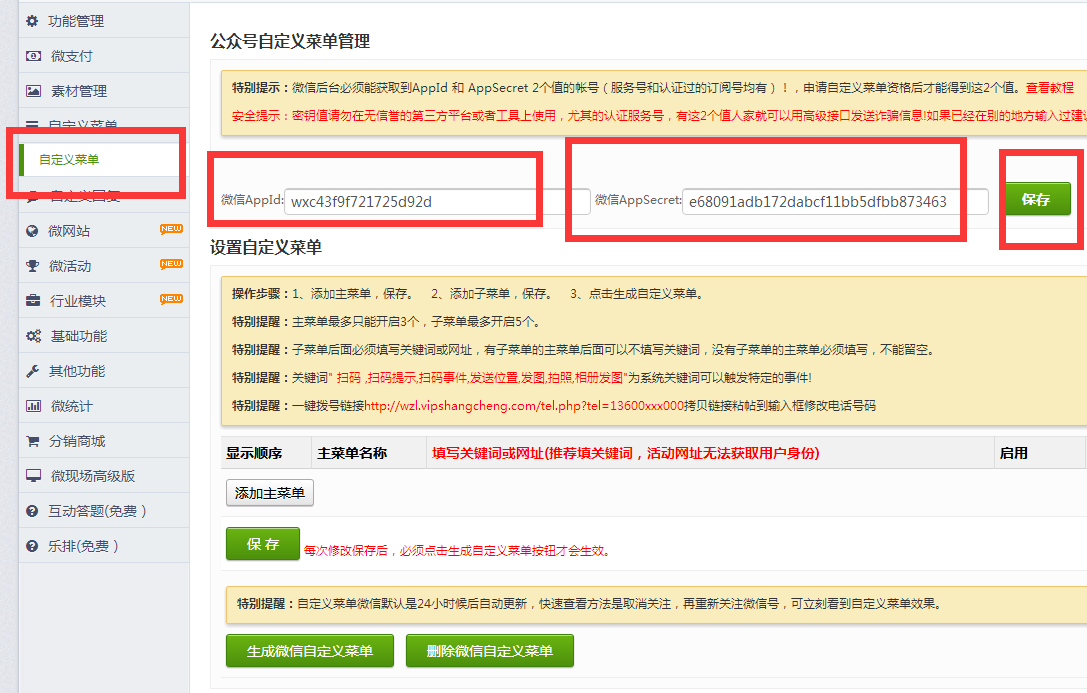Image resolution: width=1087 pixels, height=693 pixels.
Task: Open the 查看教程 link
Action: (x=1052, y=88)
